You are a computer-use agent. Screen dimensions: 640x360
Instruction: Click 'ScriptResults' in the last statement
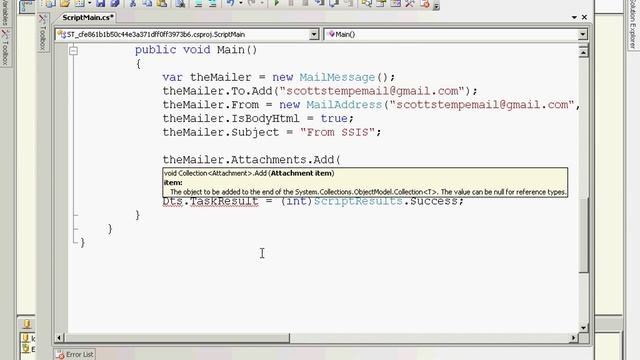(x=358, y=201)
